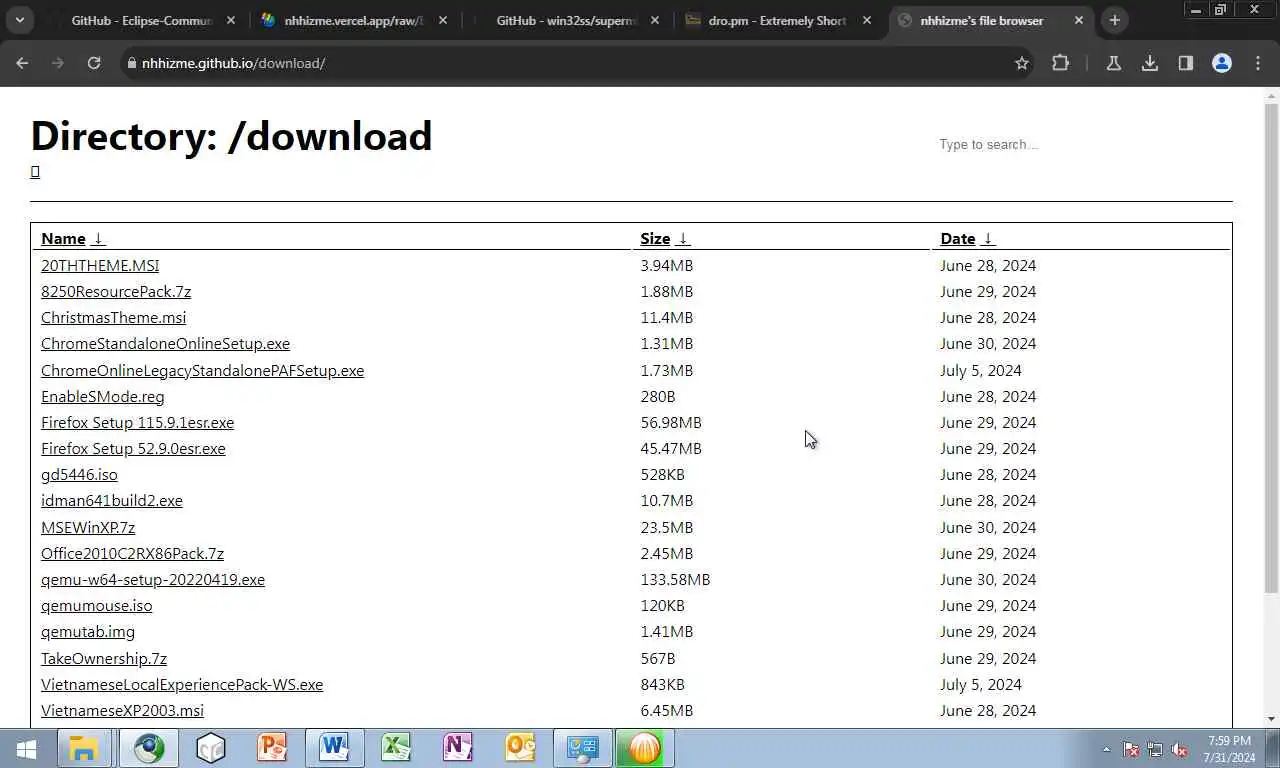Download 8250ResourcePack.7z
1280x768 pixels.
(x=116, y=291)
